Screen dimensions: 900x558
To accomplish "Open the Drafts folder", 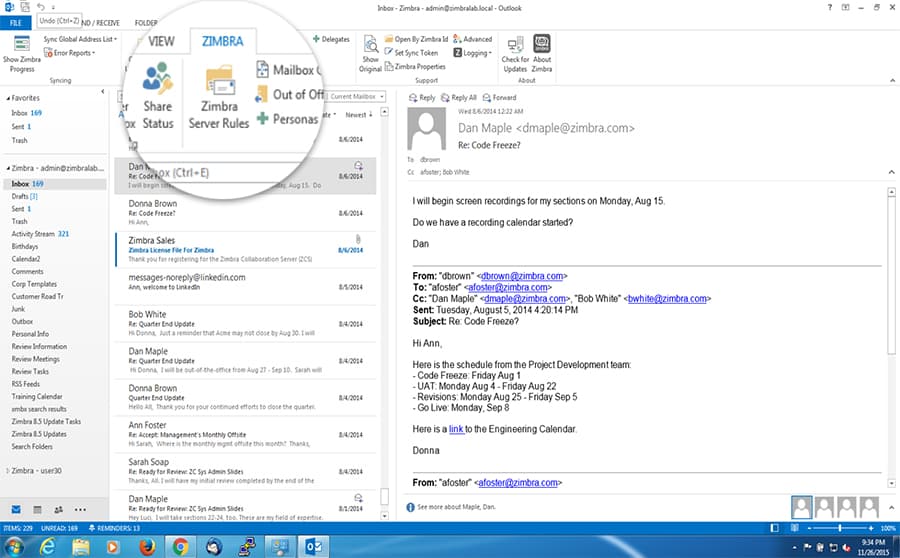I will pos(24,196).
